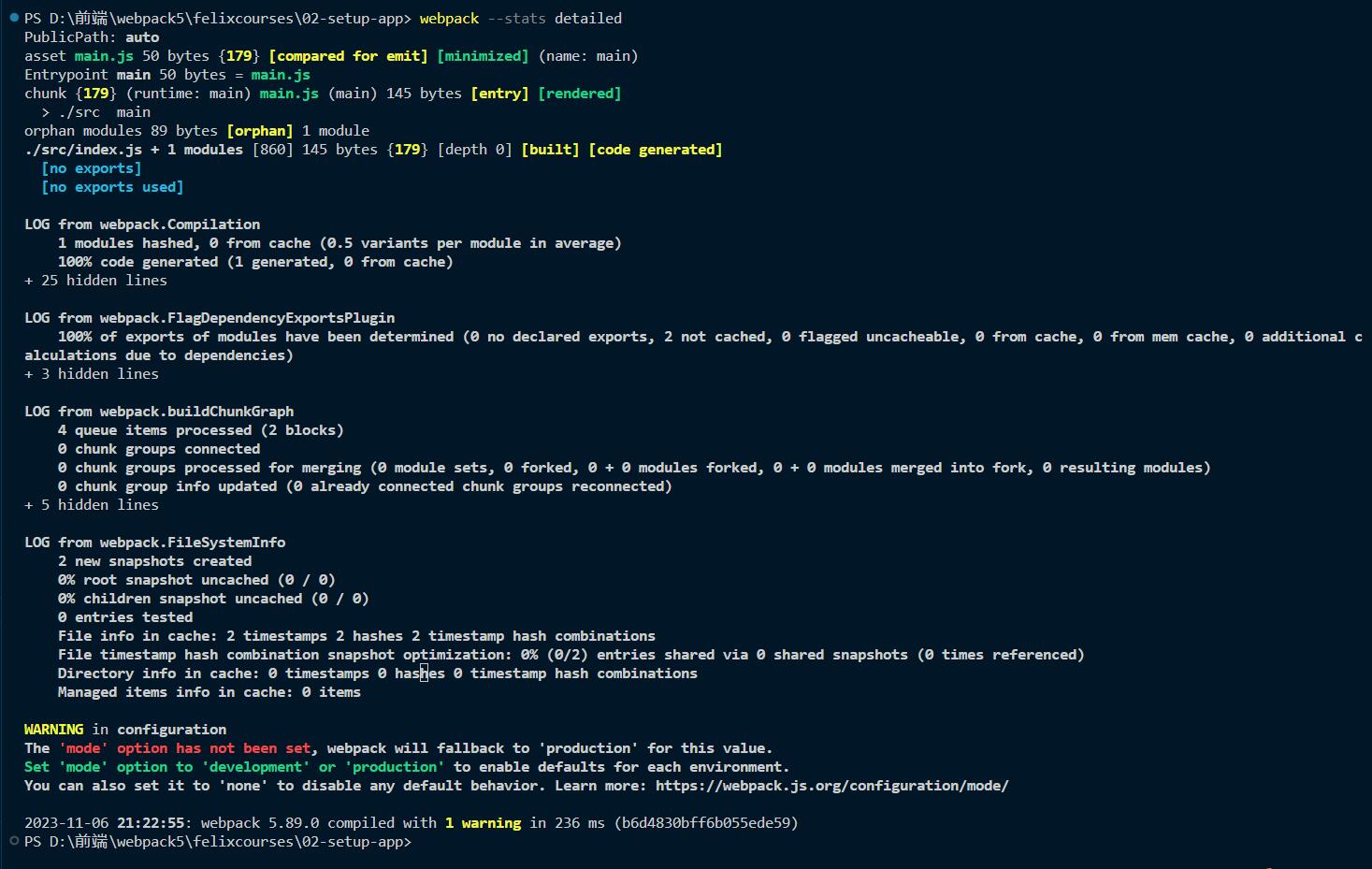
Task: Click './src/index.js + 1 modules' text
Action: (134, 150)
